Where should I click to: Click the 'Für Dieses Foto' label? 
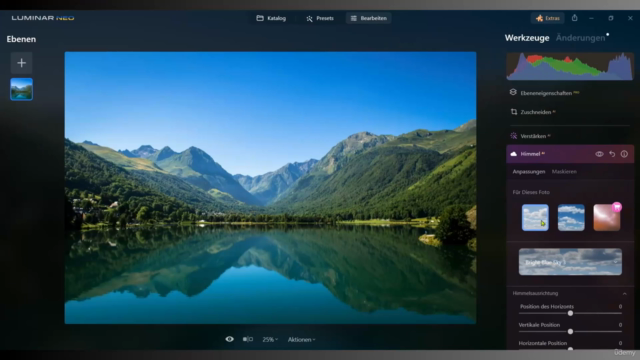click(x=531, y=192)
